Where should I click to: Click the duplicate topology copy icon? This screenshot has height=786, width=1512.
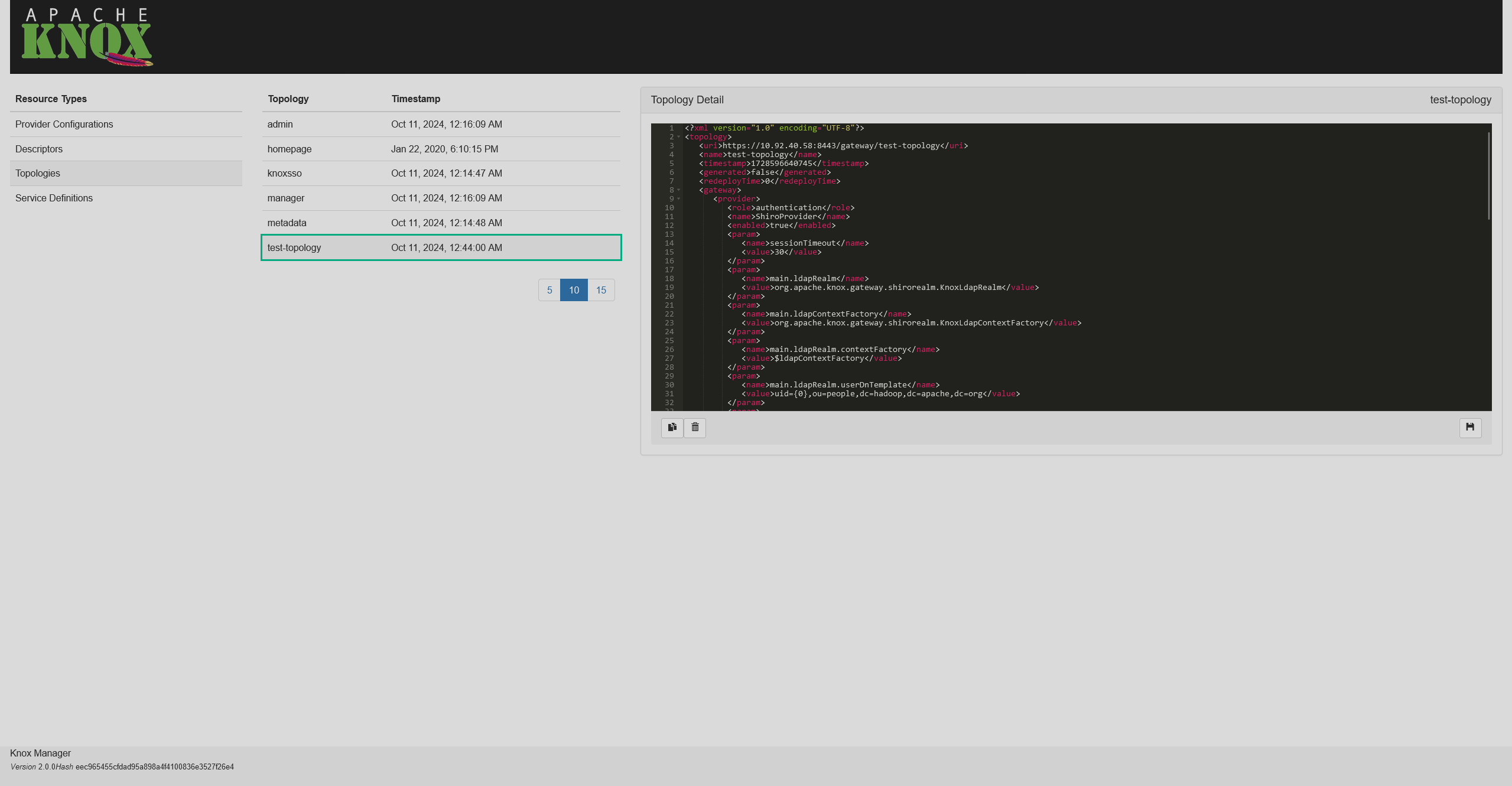[672, 427]
